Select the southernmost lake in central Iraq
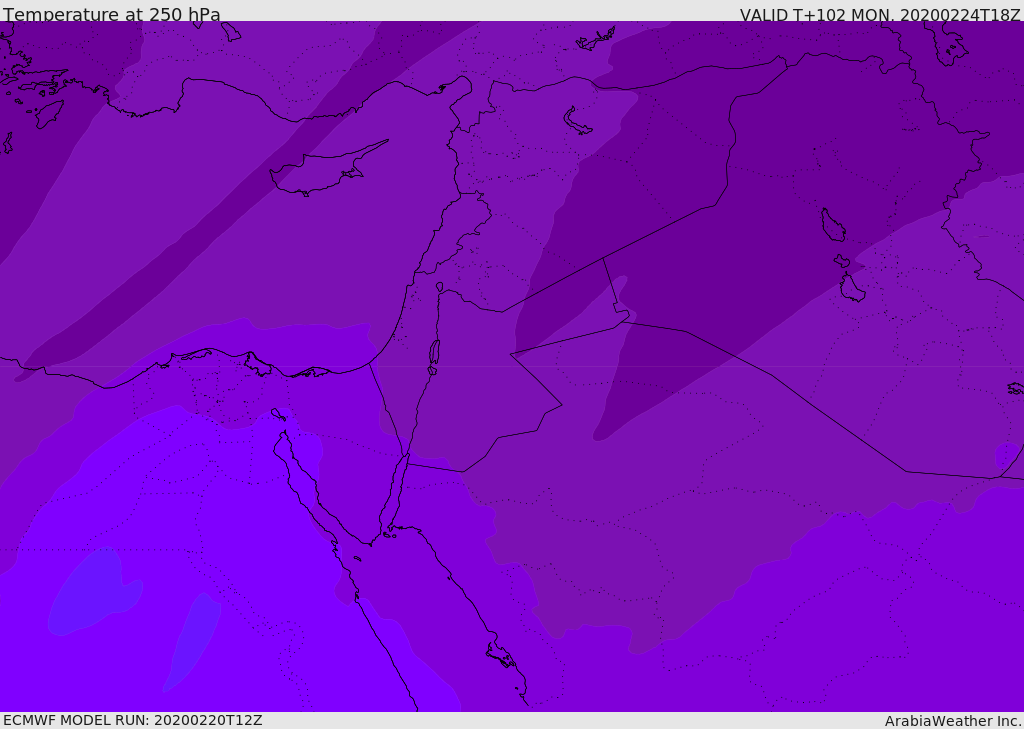Viewport: 1024px width, 729px height. pos(852,288)
